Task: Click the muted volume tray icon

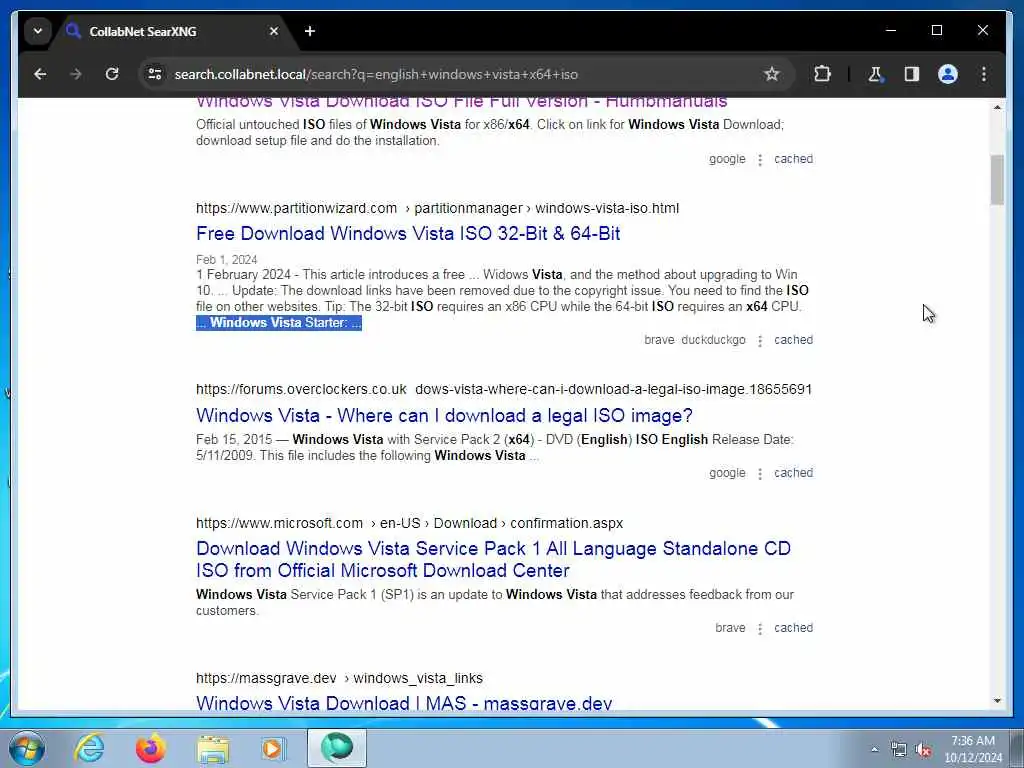Action: pyautogui.click(x=923, y=750)
